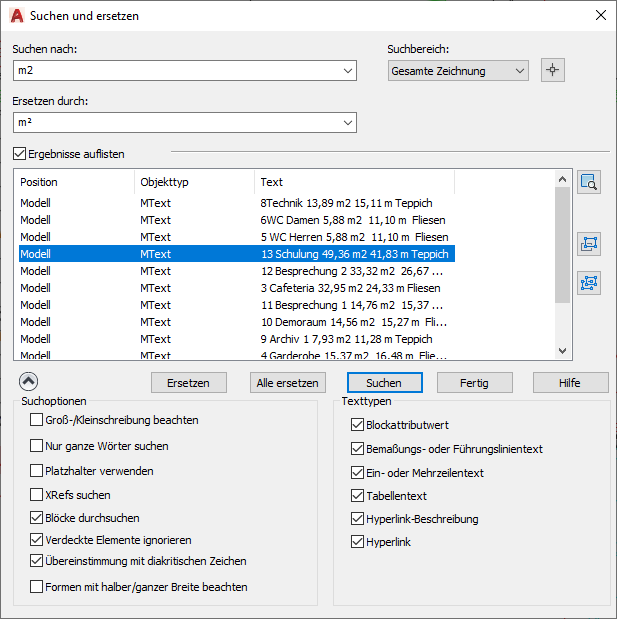
Task: Zoom to the highlighted result using magnifier icon
Action: point(589,182)
